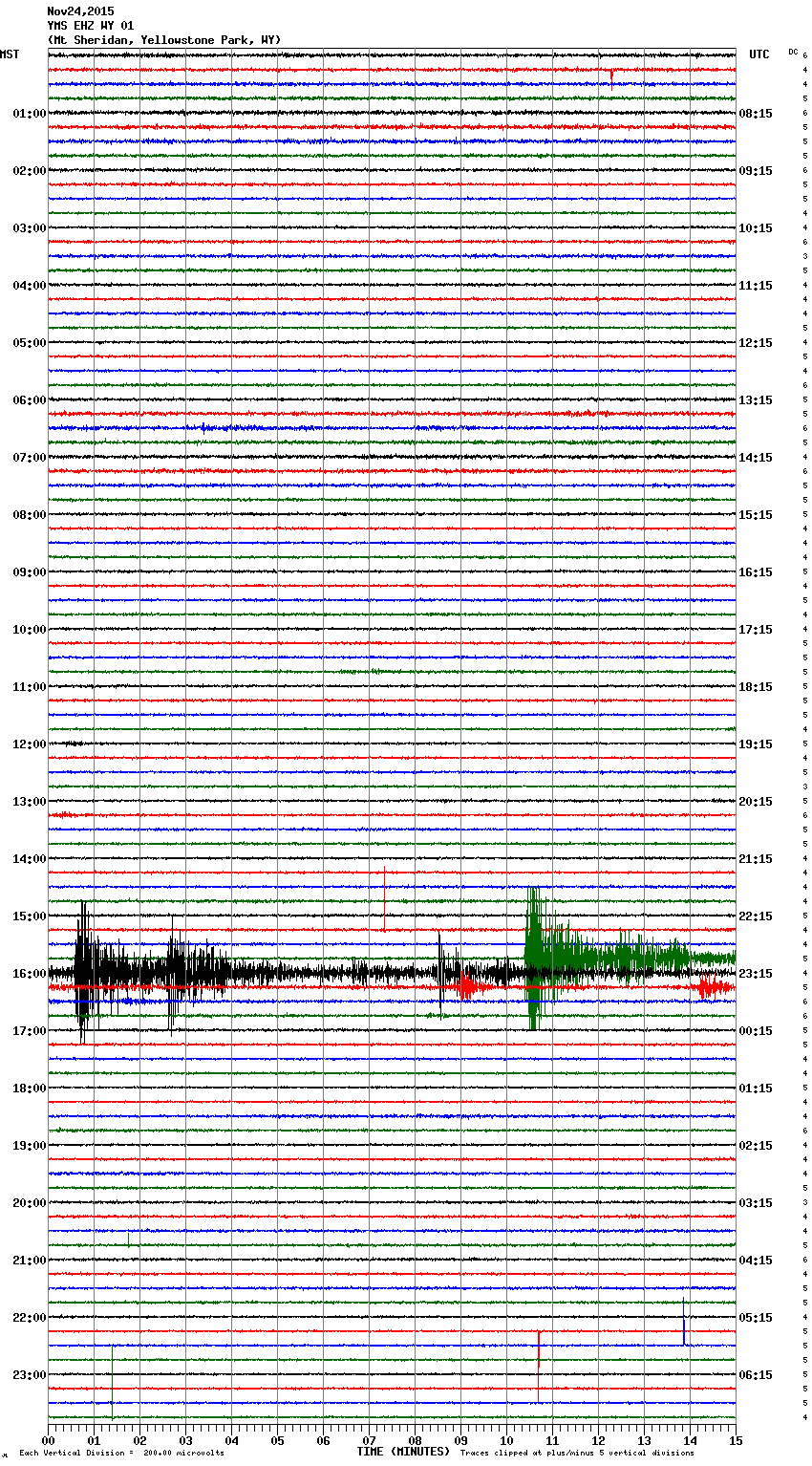Viewport: 812px width, 1466px height.
Task: Click the Nov24,2015 date label
Action: tap(80, 11)
